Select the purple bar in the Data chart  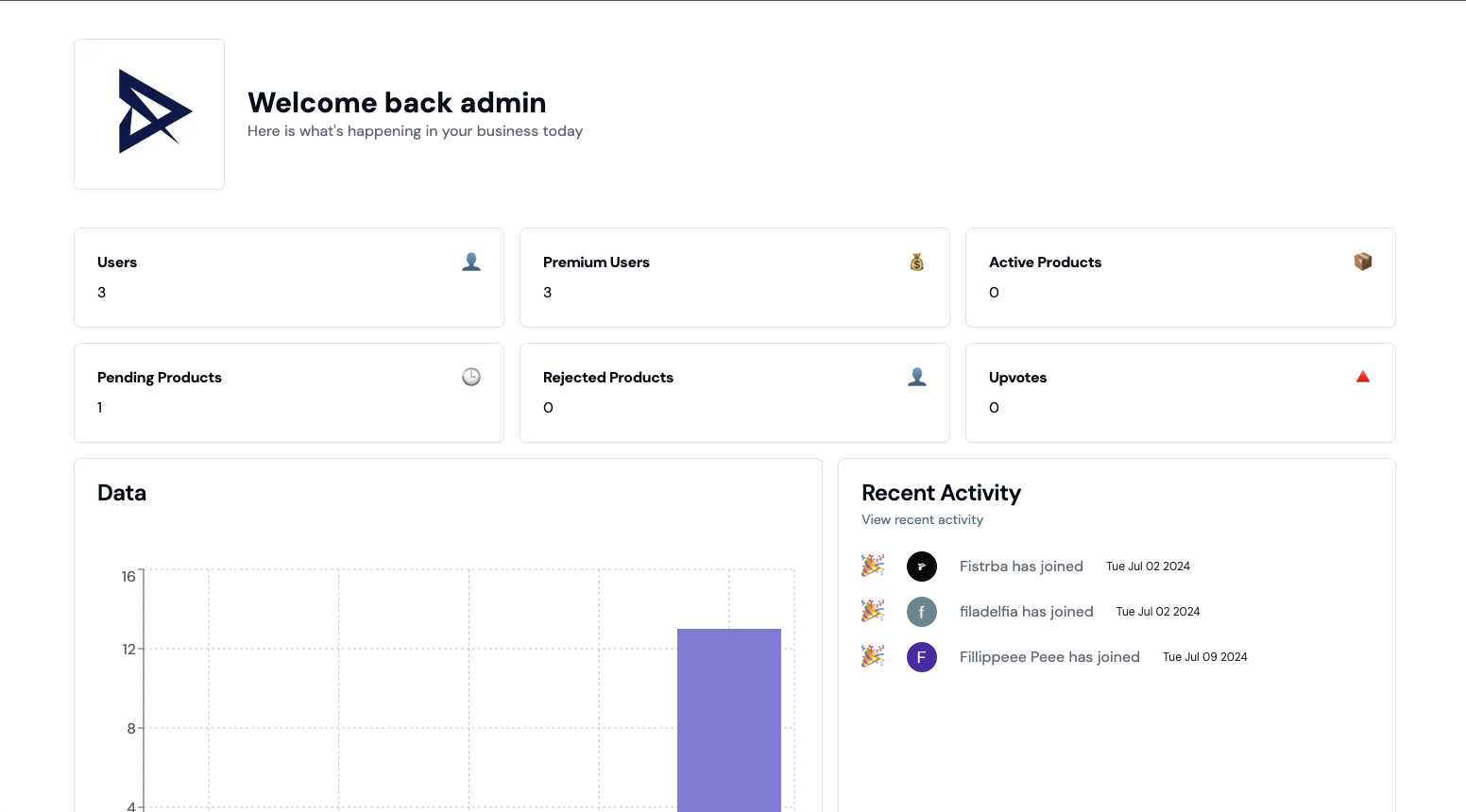tap(729, 718)
